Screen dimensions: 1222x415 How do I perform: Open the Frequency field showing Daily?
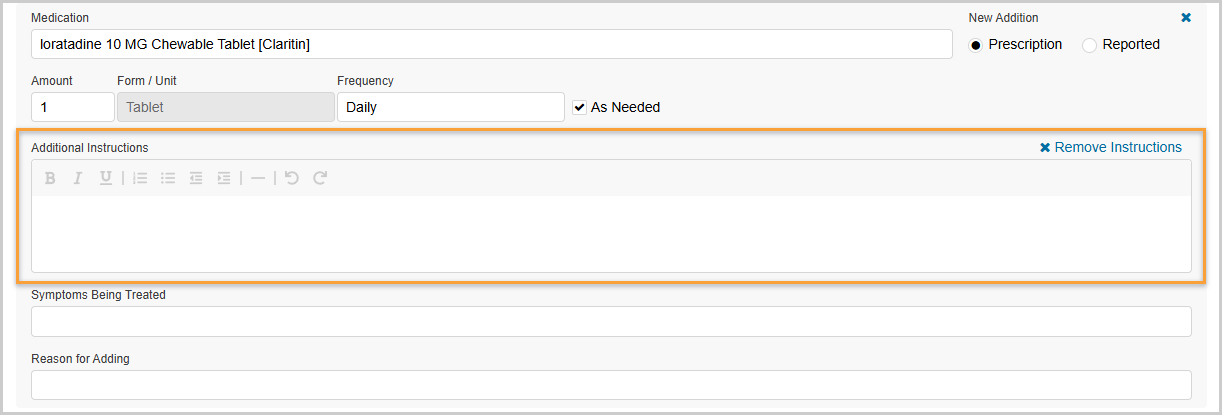[x=450, y=107]
